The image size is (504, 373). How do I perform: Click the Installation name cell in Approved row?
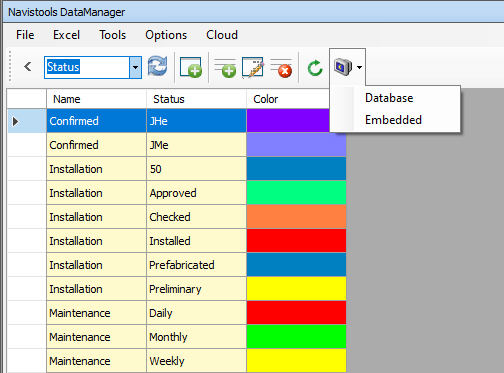click(x=96, y=193)
